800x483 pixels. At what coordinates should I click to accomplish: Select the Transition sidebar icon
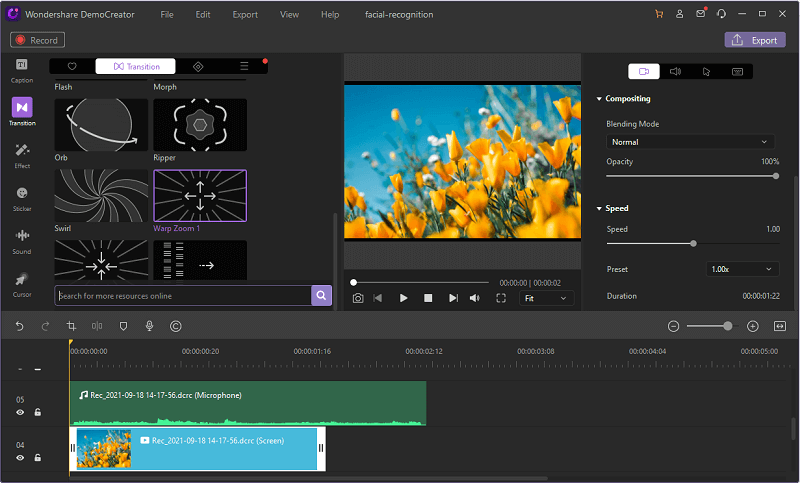22,112
